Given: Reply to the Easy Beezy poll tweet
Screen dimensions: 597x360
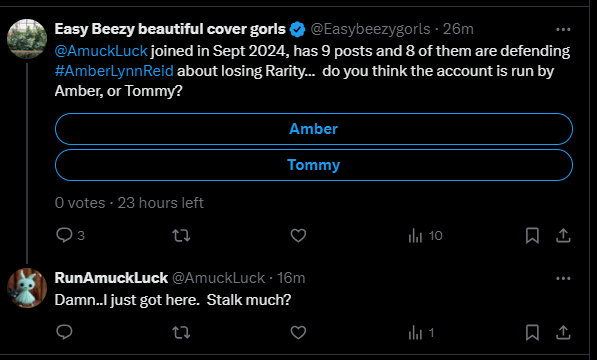Looking at the screenshot, I should [70, 236].
